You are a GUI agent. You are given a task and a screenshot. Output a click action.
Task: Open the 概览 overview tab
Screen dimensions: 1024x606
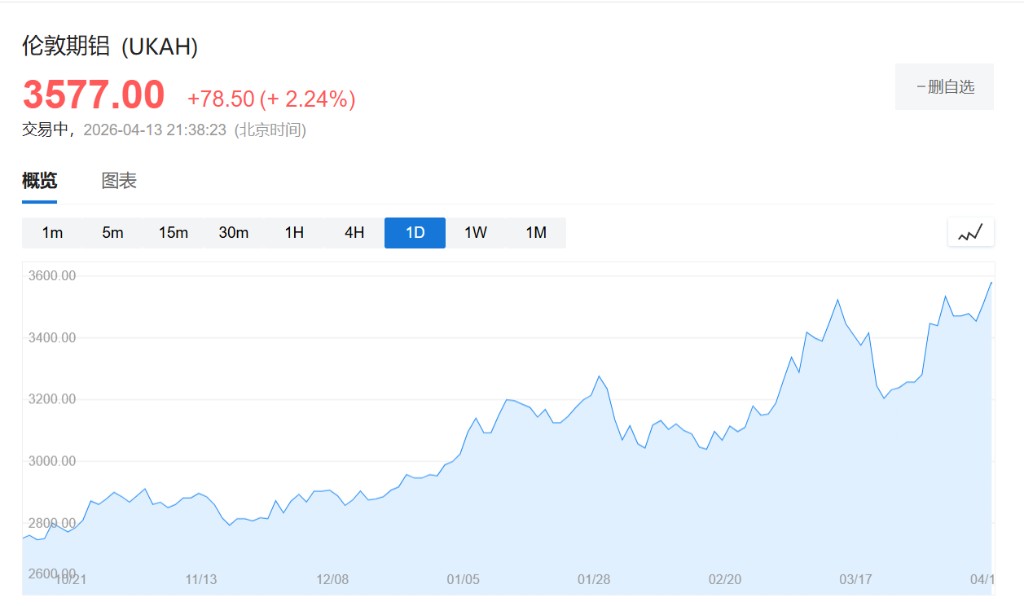[40, 181]
